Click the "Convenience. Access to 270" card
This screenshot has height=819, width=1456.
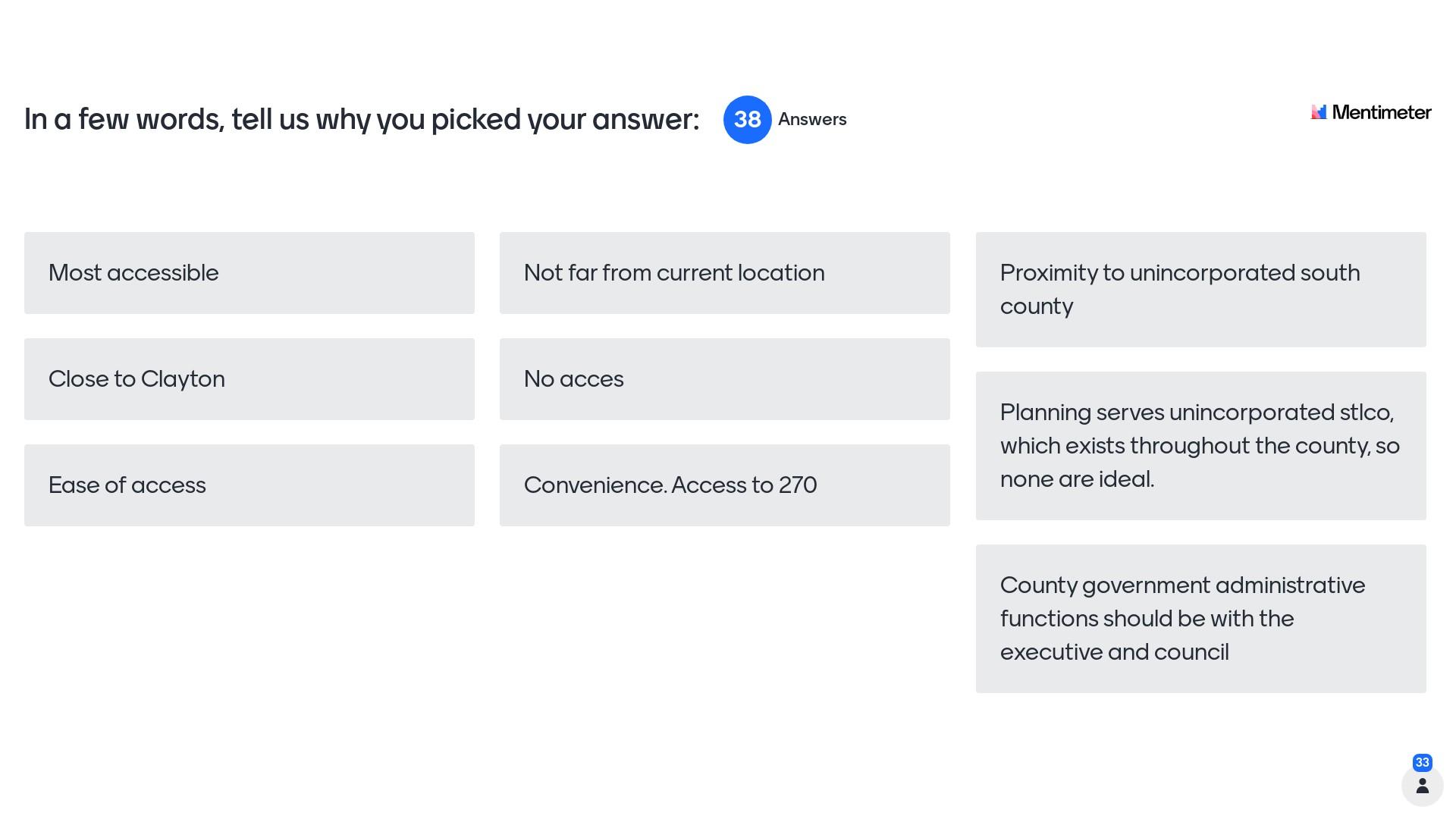click(724, 485)
